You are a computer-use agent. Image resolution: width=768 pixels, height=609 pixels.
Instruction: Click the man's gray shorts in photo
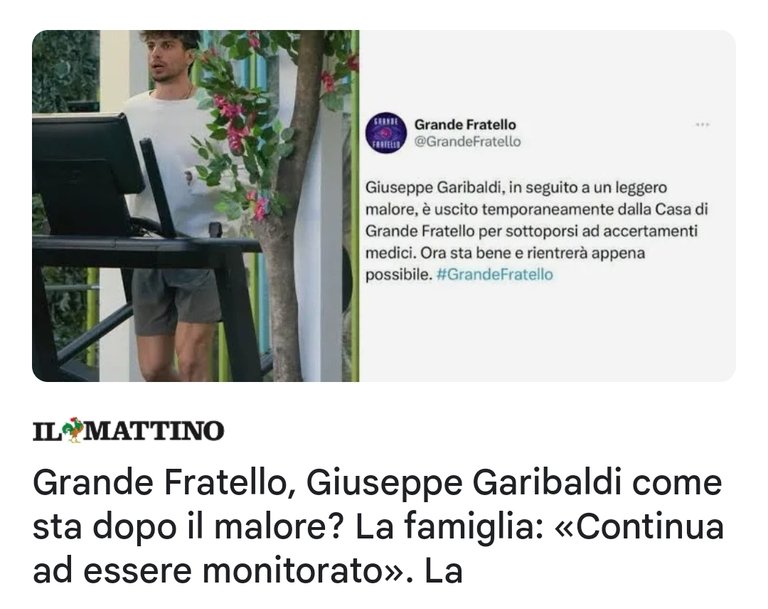click(x=176, y=299)
